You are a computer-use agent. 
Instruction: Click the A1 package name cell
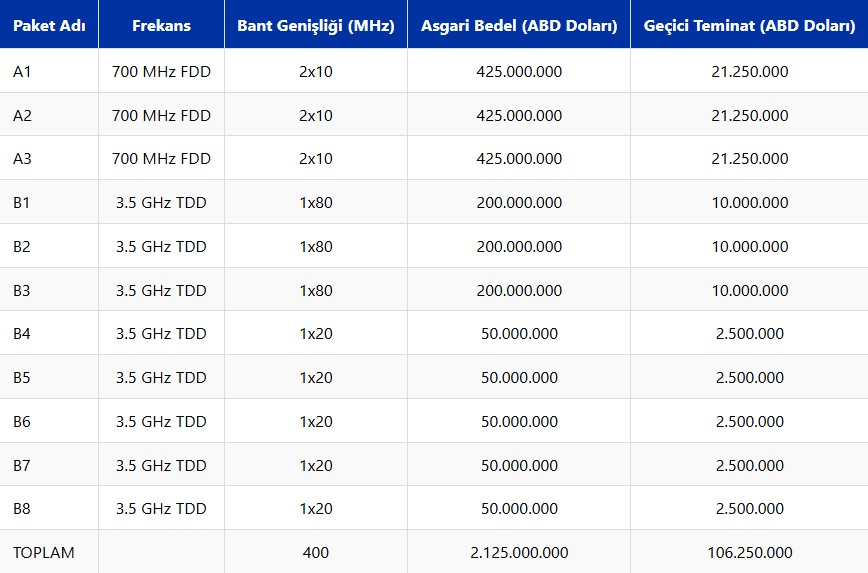(x=22, y=72)
